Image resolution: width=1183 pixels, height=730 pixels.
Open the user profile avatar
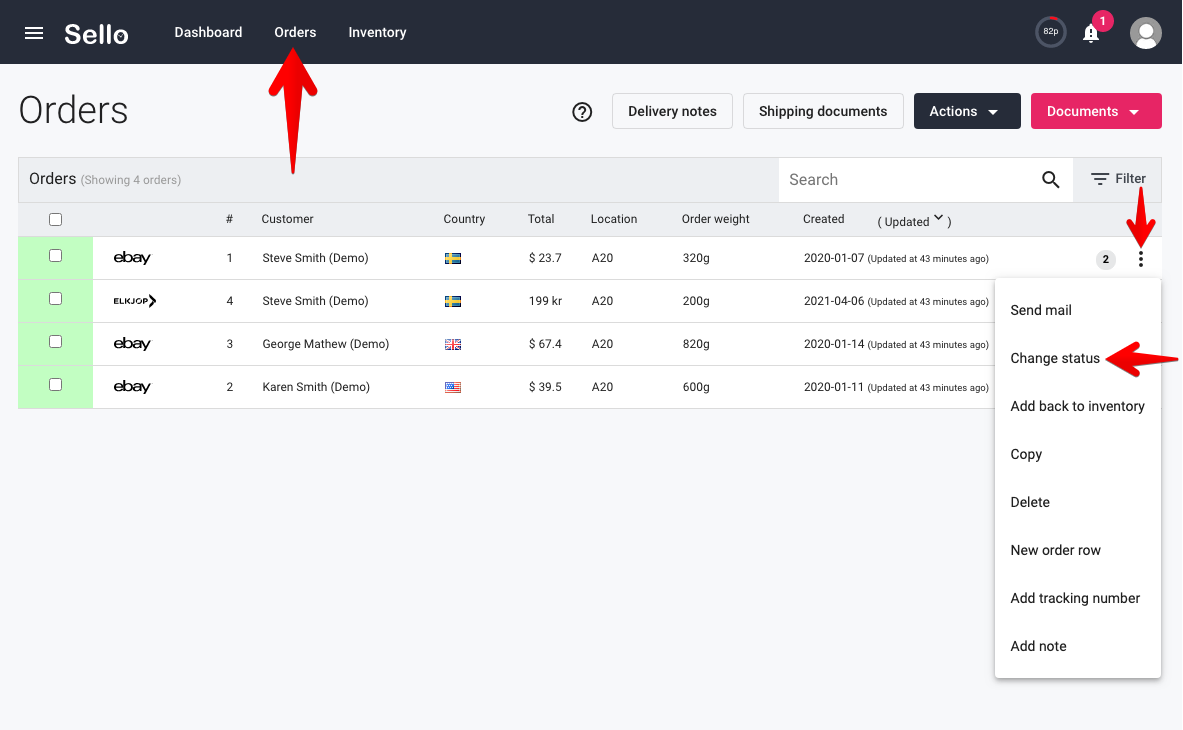1145,32
